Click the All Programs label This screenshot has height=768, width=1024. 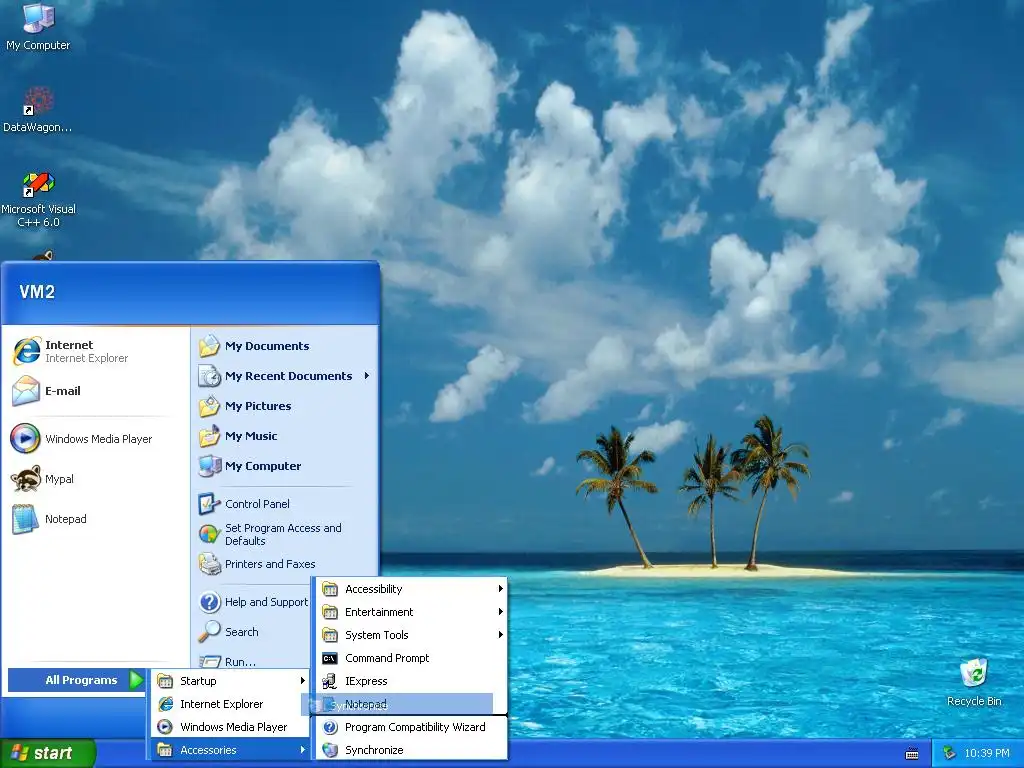point(81,680)
